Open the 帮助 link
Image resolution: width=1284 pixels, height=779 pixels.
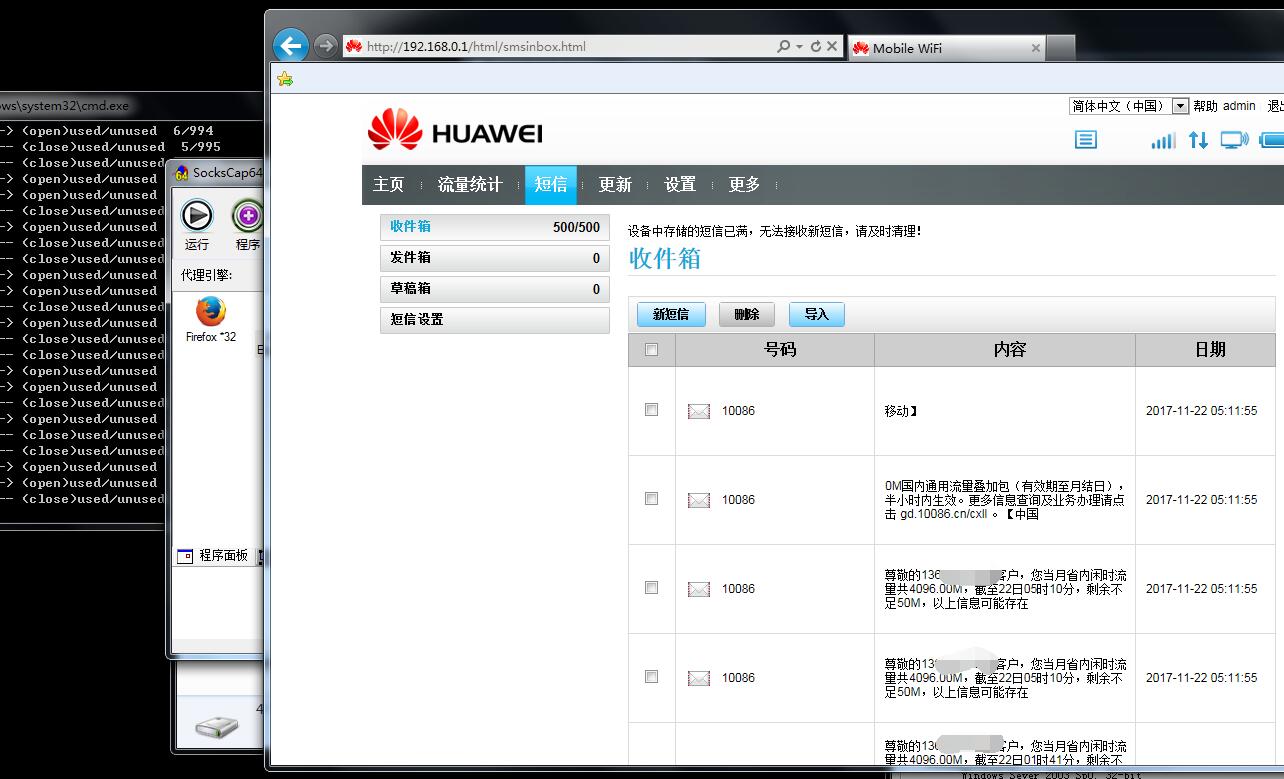tap(1206, 106)
